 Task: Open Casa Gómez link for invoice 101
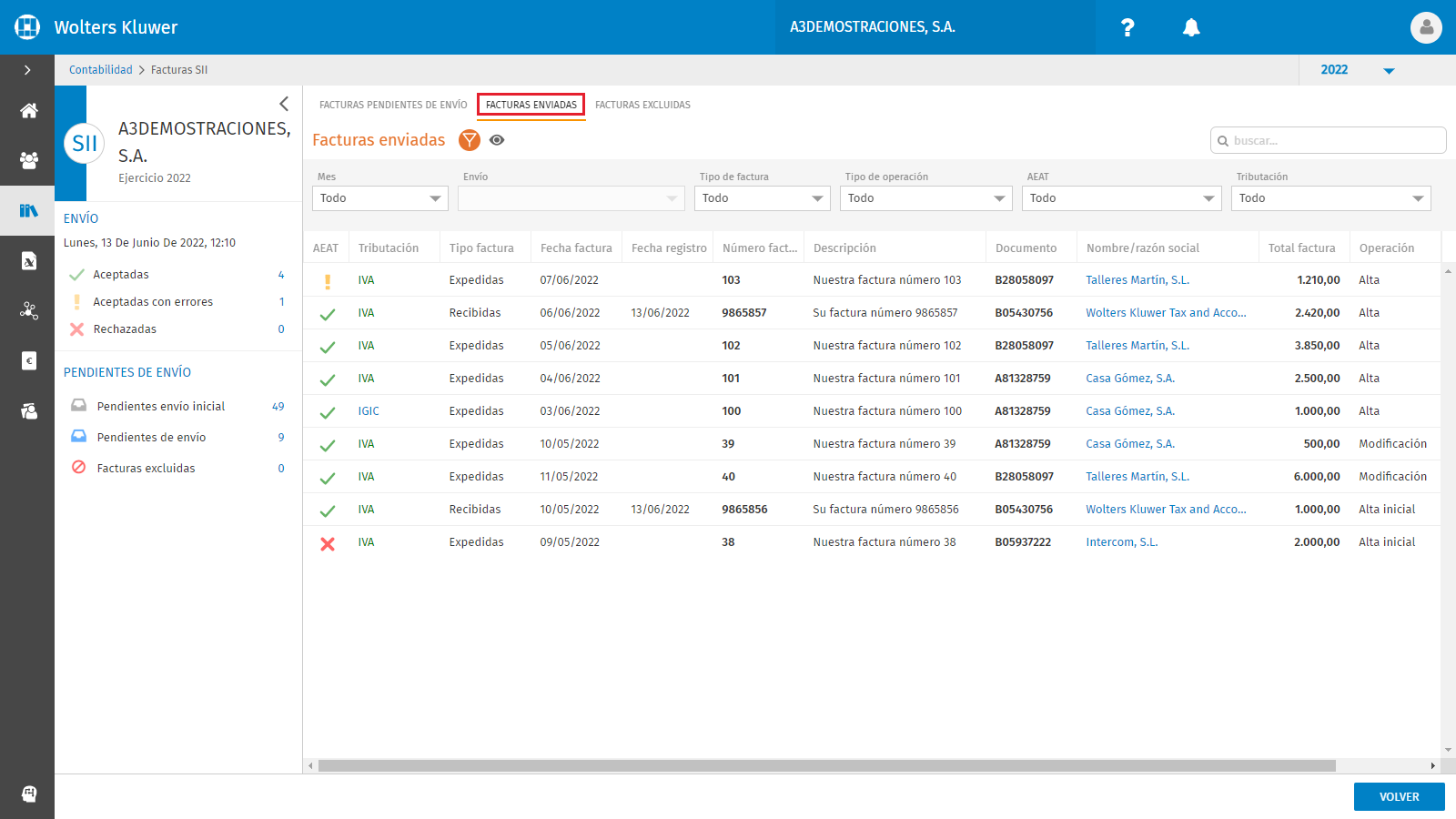tap(1130, 379)
